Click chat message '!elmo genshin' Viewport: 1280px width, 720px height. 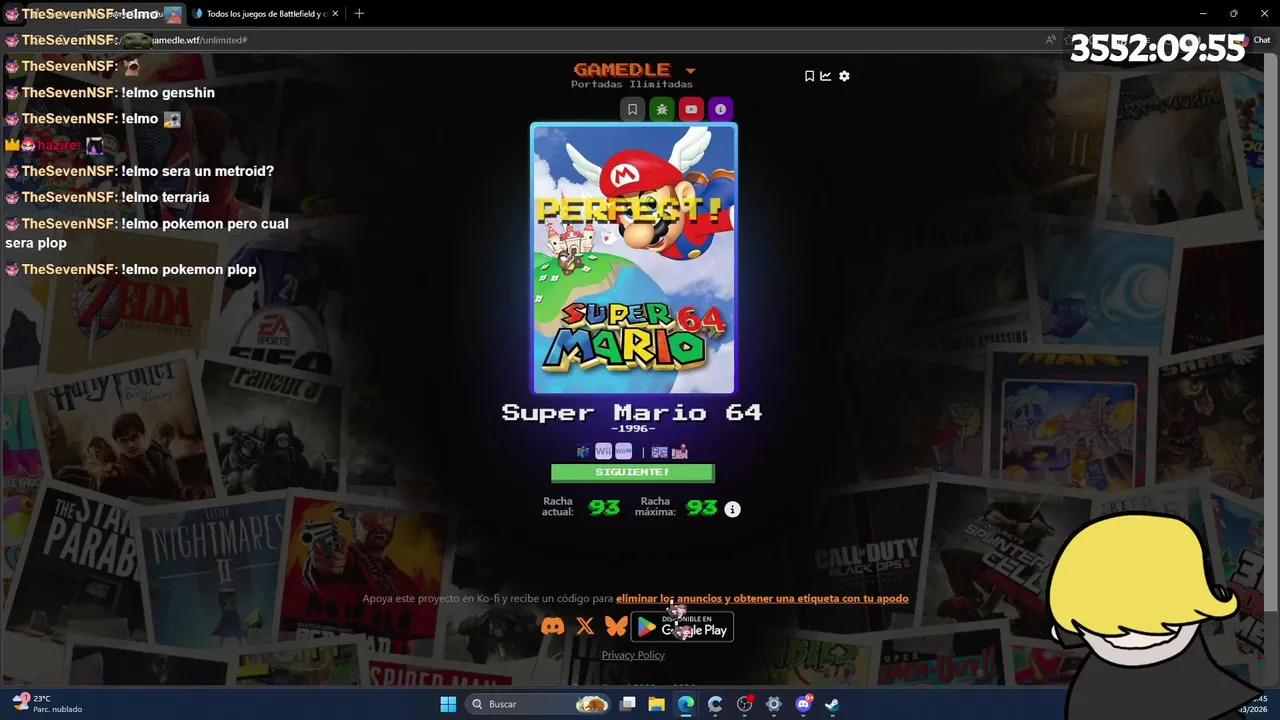[x=168, y=93]
